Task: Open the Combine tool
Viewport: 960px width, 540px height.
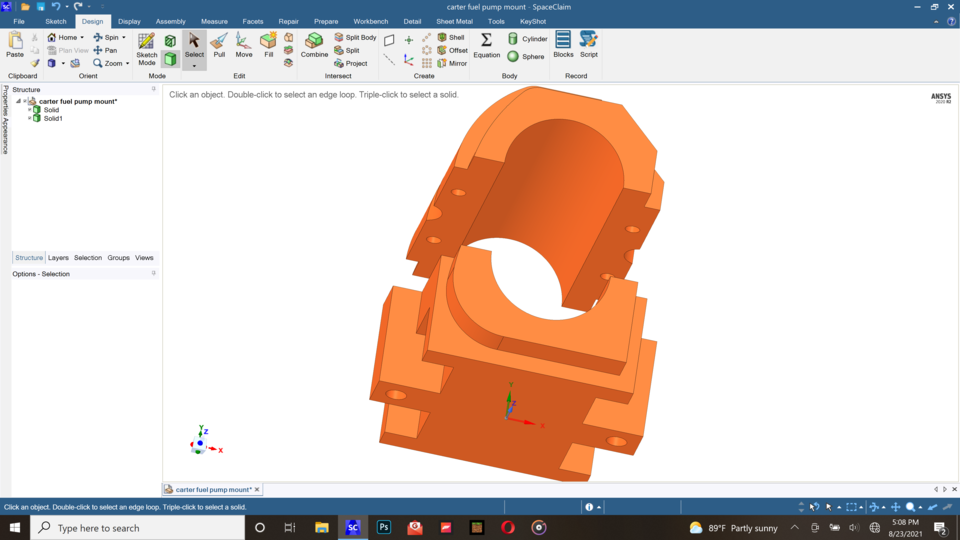Action: tap(314, 45)
